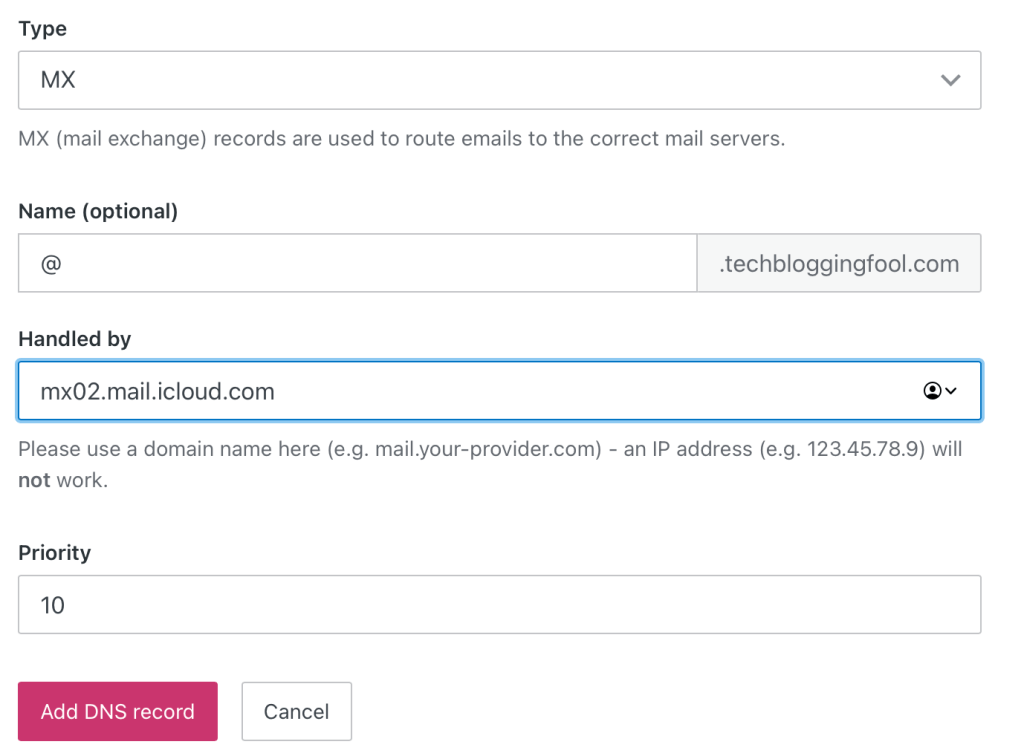Focus the Name field containing @

(x=357, y=264)
